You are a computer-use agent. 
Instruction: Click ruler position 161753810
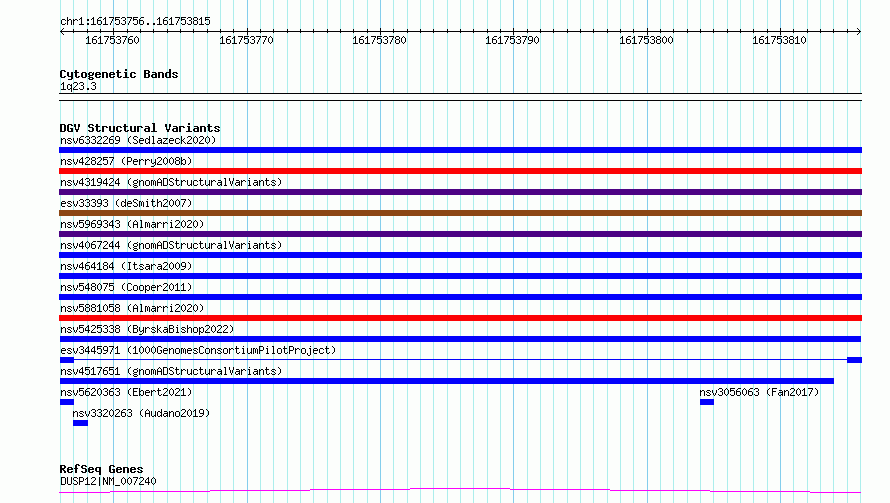(779, 40)
